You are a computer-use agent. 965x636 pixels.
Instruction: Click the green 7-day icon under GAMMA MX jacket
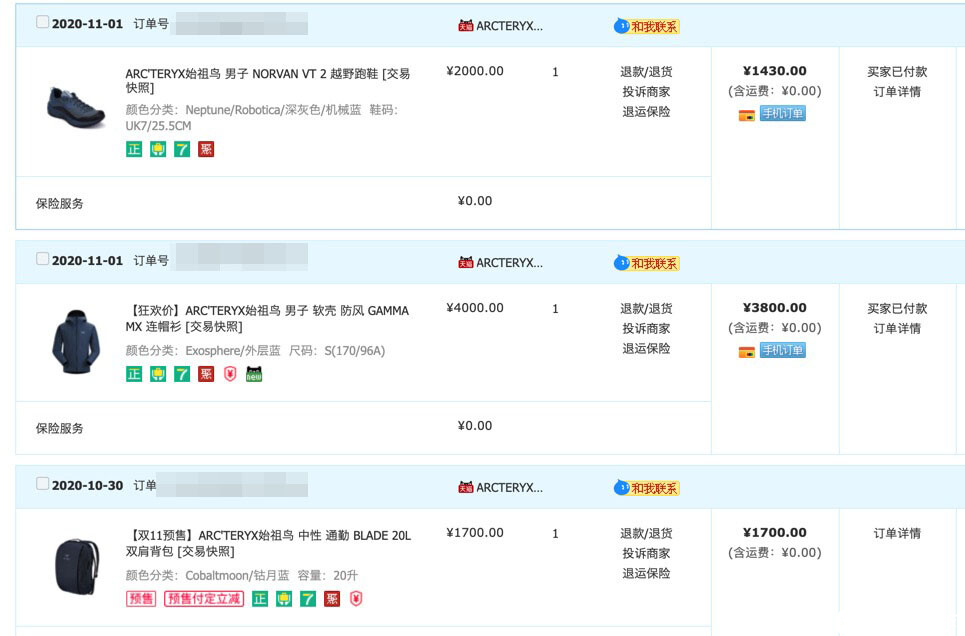(182, 374)
